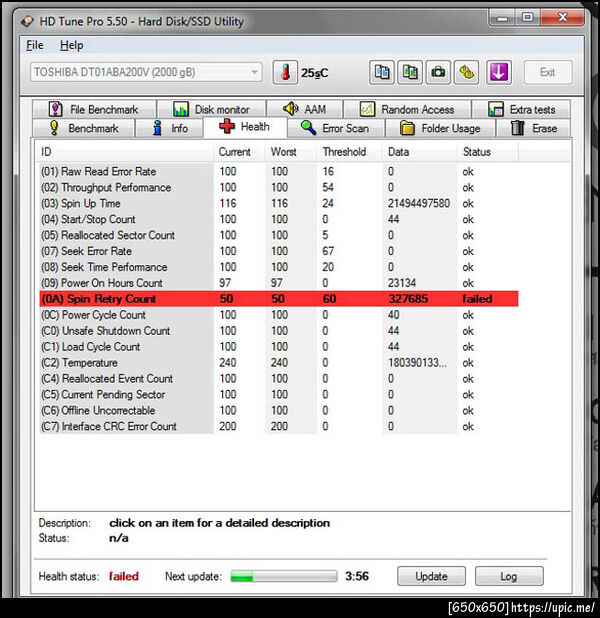Switch to the Error Scan tab

336,128
